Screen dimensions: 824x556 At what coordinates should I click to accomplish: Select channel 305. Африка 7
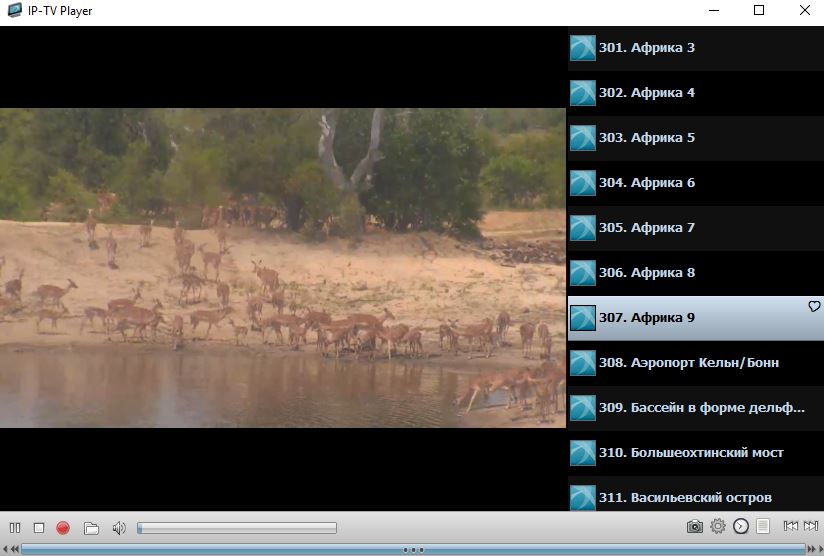coord(696,228)
